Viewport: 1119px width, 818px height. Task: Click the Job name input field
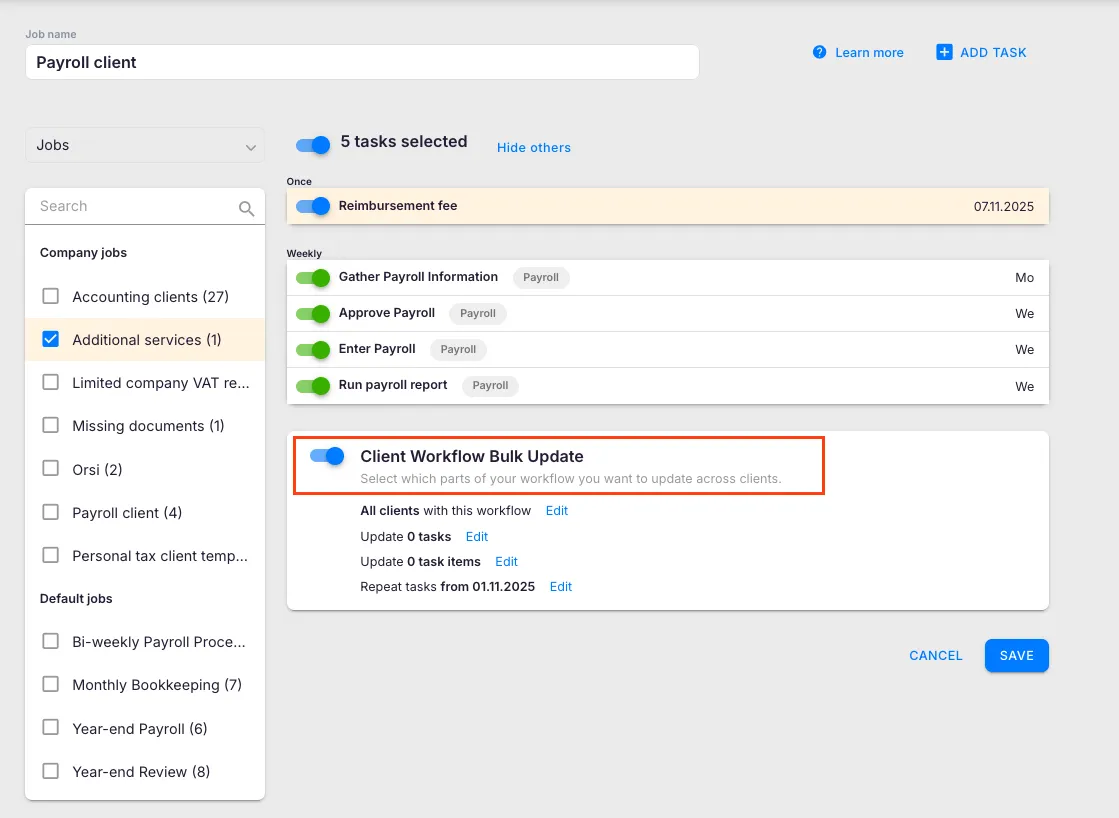click(x=362, y=62)
